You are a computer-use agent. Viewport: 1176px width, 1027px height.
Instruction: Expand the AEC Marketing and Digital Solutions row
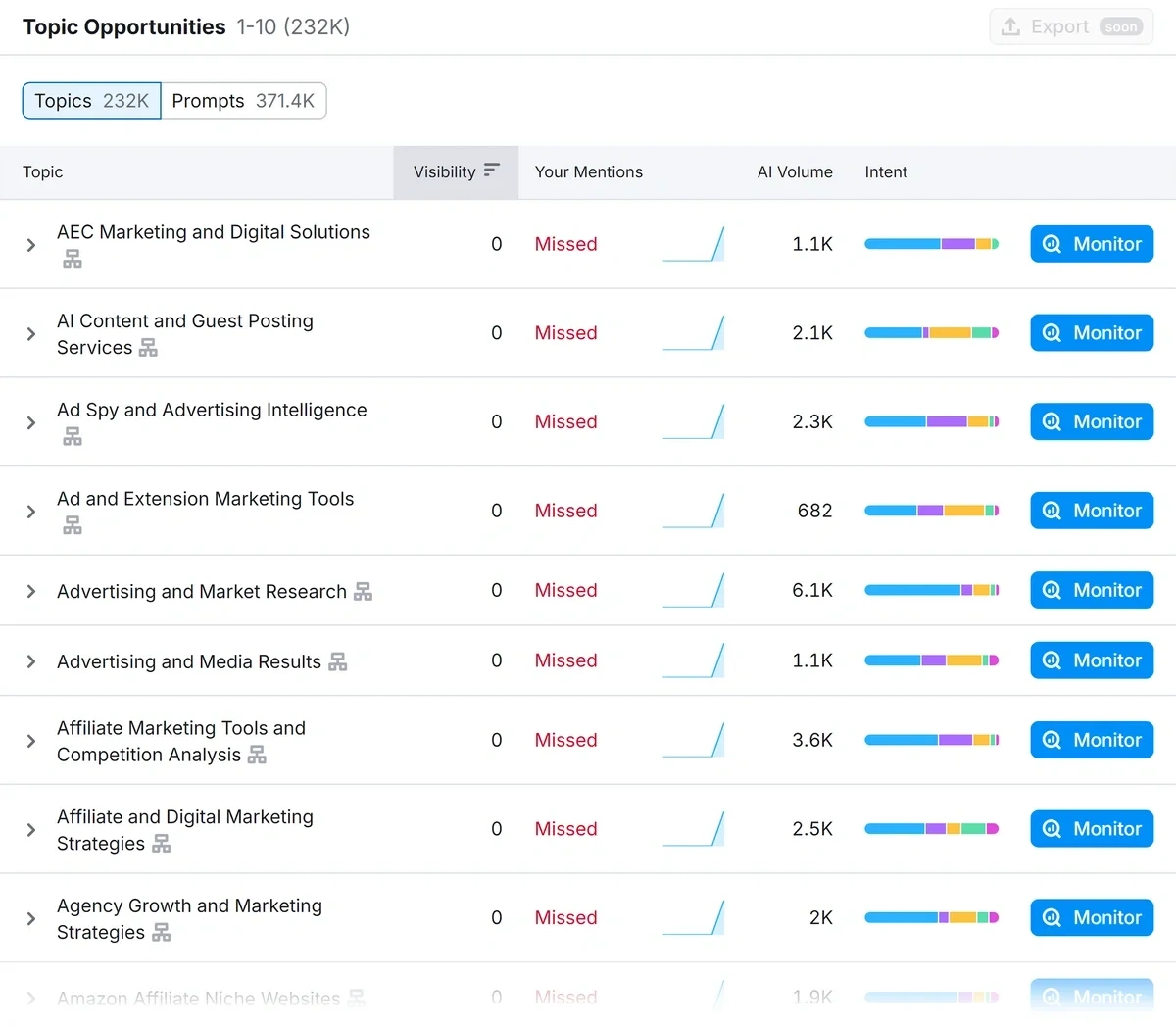pyautogui.click(x=29, y=245)
